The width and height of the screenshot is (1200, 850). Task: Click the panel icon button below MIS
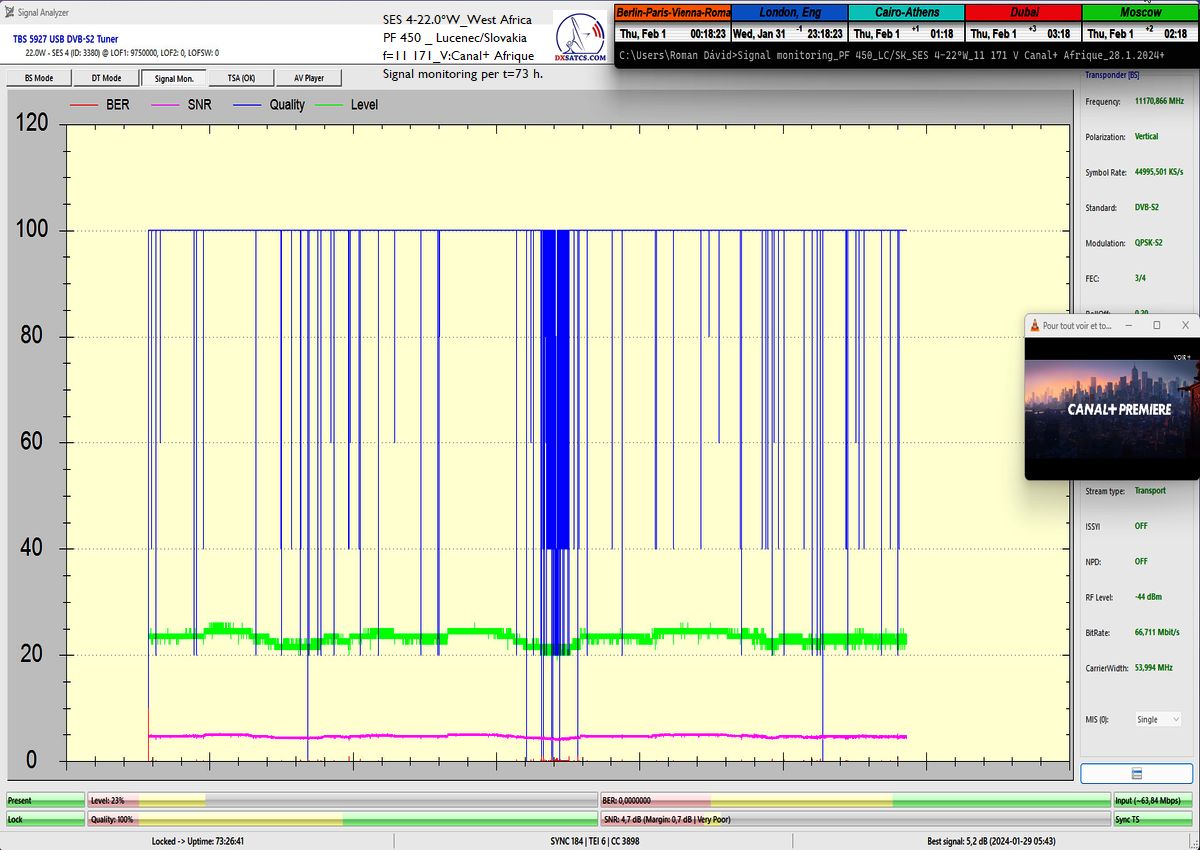1137,774
